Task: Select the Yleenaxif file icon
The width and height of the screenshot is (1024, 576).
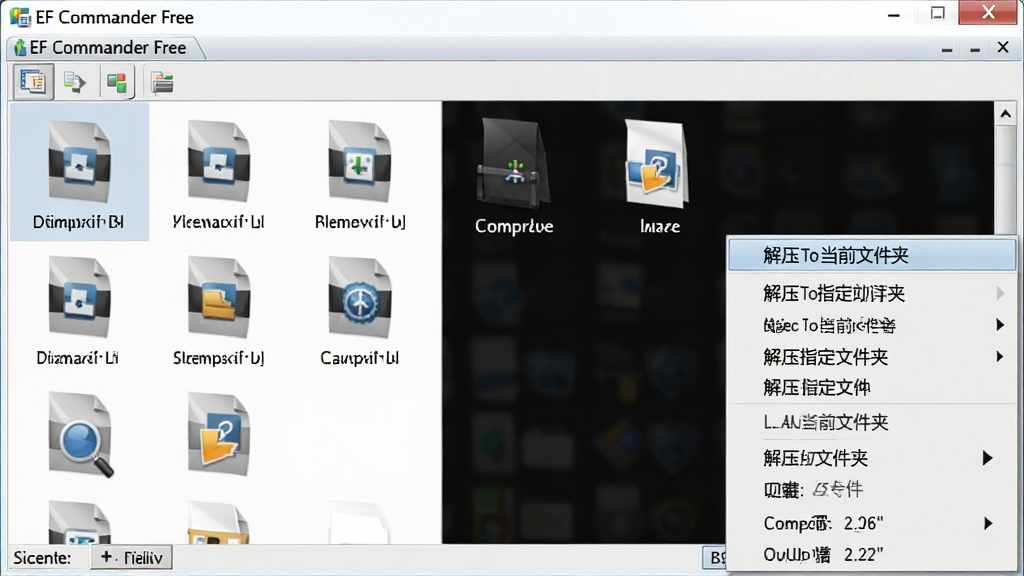Action: coord(218,161)
